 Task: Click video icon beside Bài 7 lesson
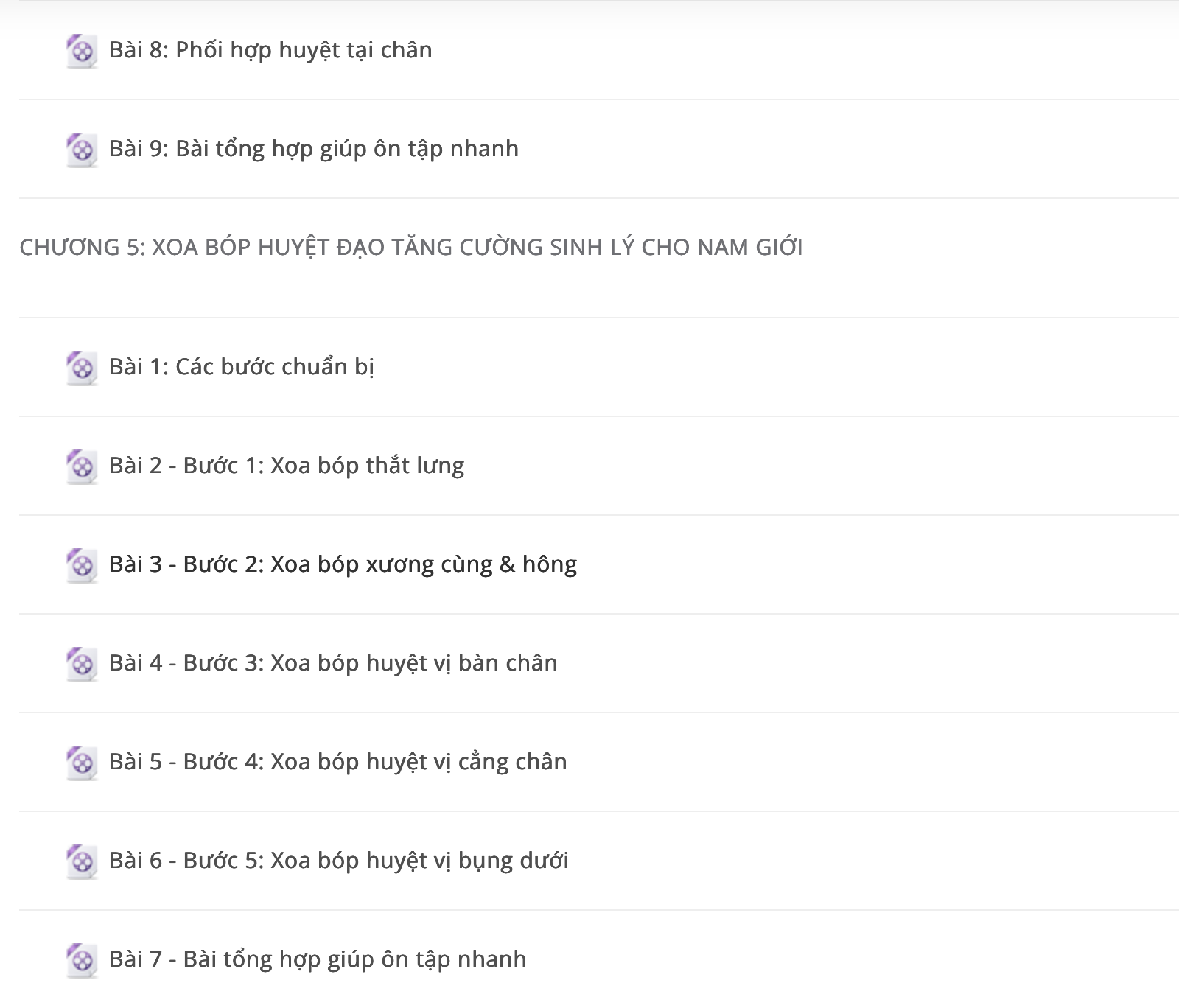[82, 960]
